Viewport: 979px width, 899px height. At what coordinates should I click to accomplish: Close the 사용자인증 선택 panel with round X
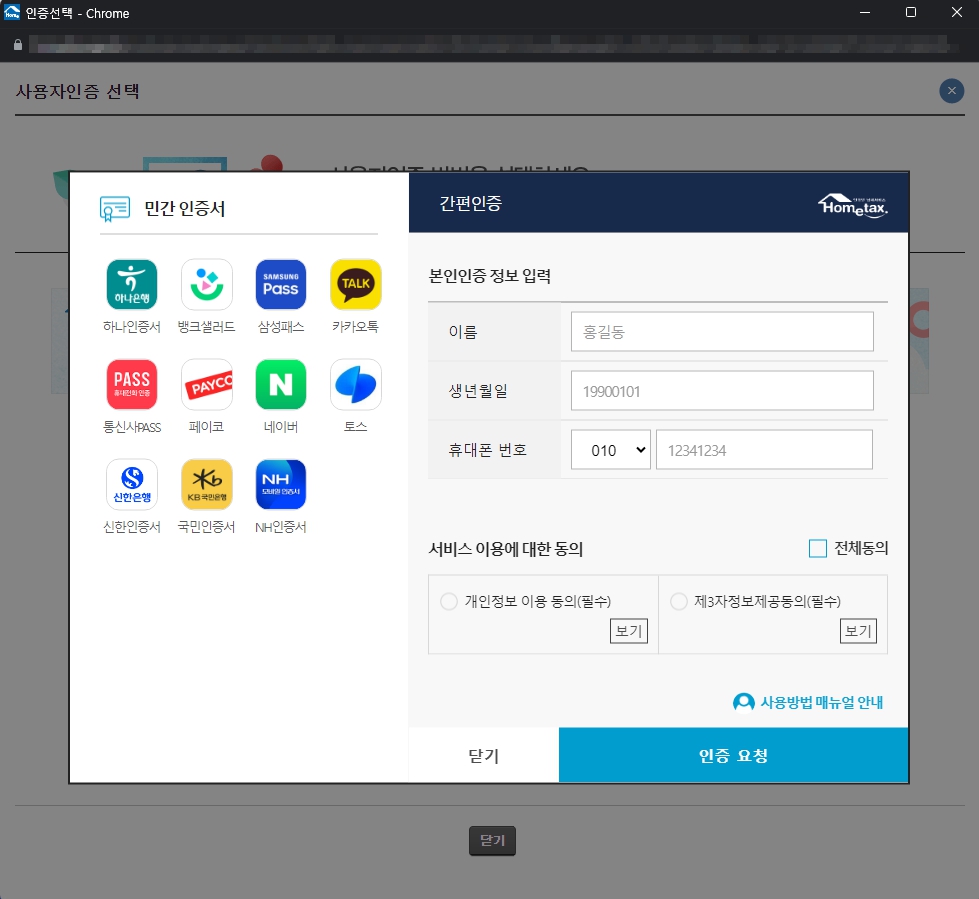coord(952,91)
